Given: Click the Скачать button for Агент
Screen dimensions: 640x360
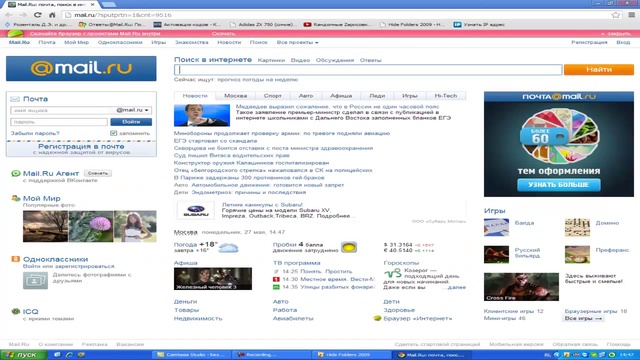Looking at the screenshot, I should coord(98,173).
